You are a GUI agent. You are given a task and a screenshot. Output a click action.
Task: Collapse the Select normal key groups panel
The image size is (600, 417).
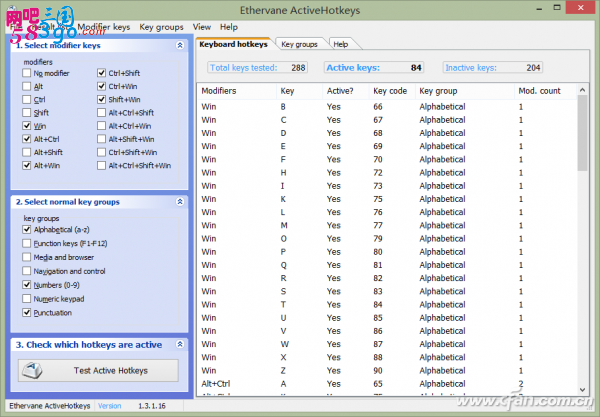coord(180,202)
